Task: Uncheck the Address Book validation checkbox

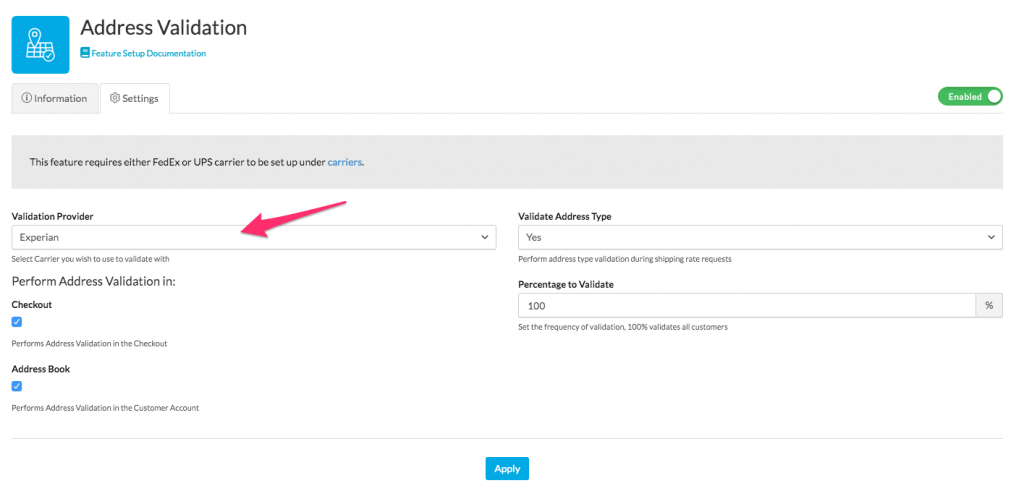Action: click(17, 386)
